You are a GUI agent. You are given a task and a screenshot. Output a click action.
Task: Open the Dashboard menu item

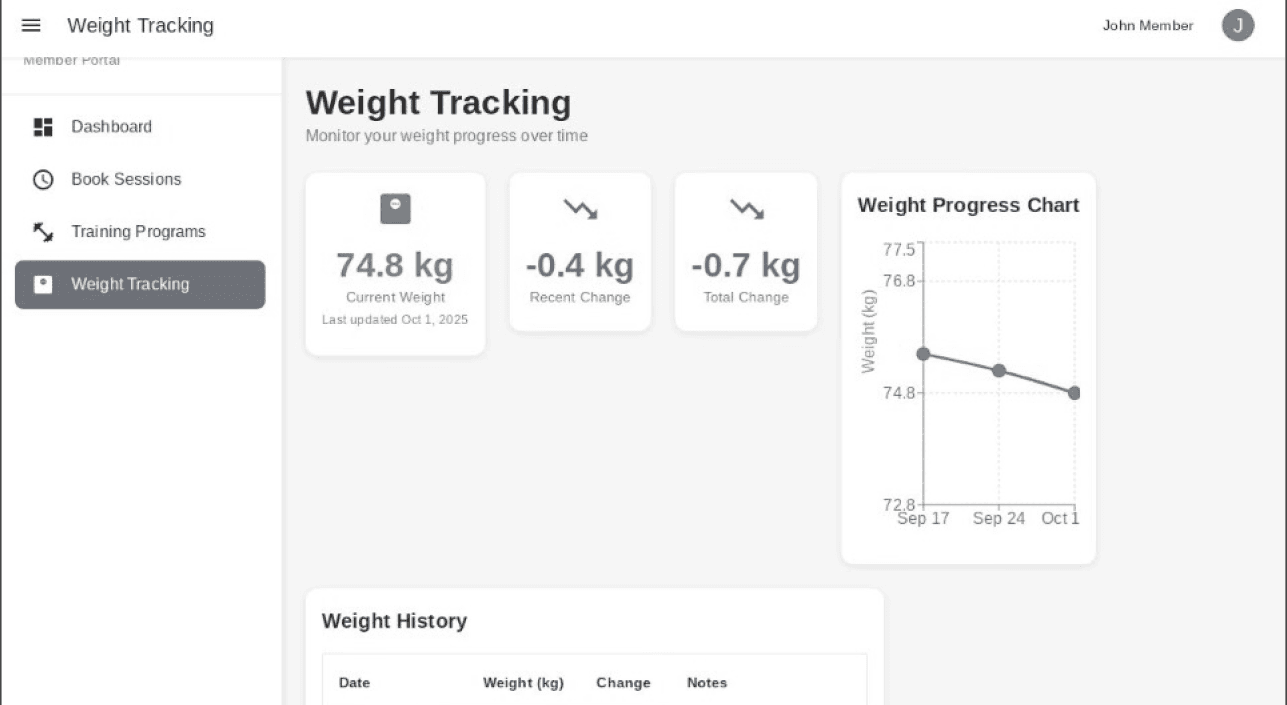[111, 127]
